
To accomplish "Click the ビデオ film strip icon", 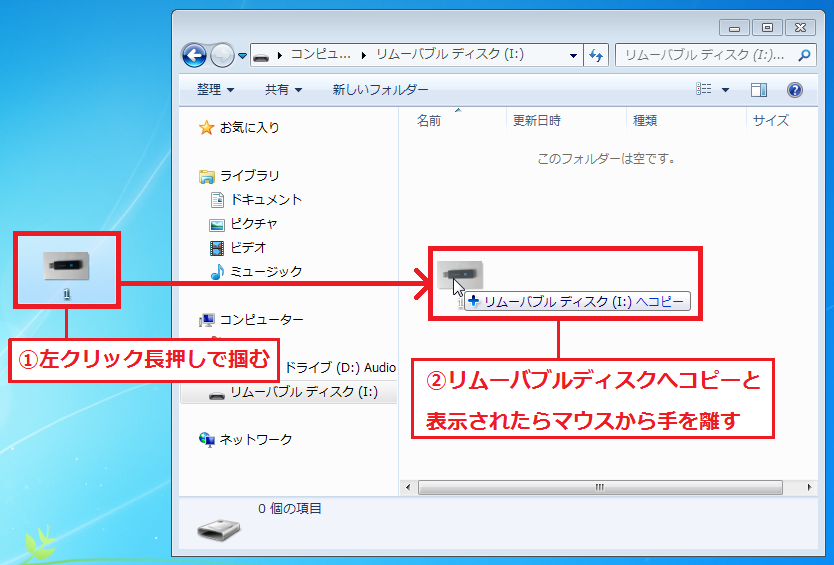I will click(217, 248).
